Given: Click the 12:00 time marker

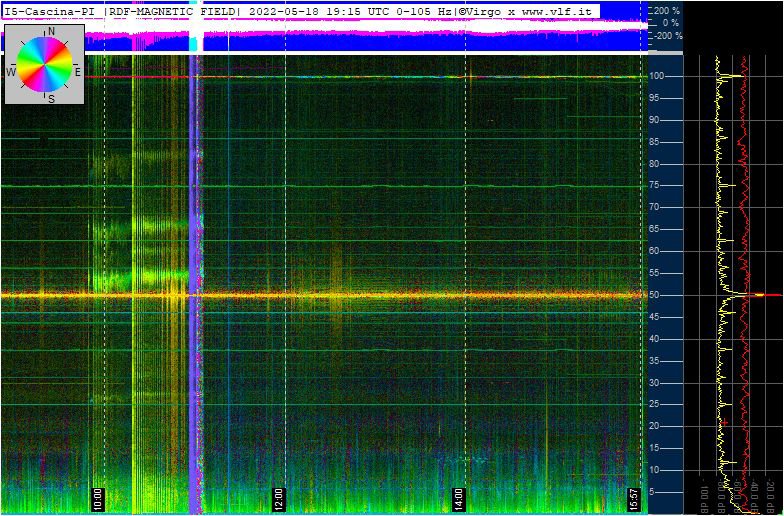Looking at the screenshot, I should [278, 497].
